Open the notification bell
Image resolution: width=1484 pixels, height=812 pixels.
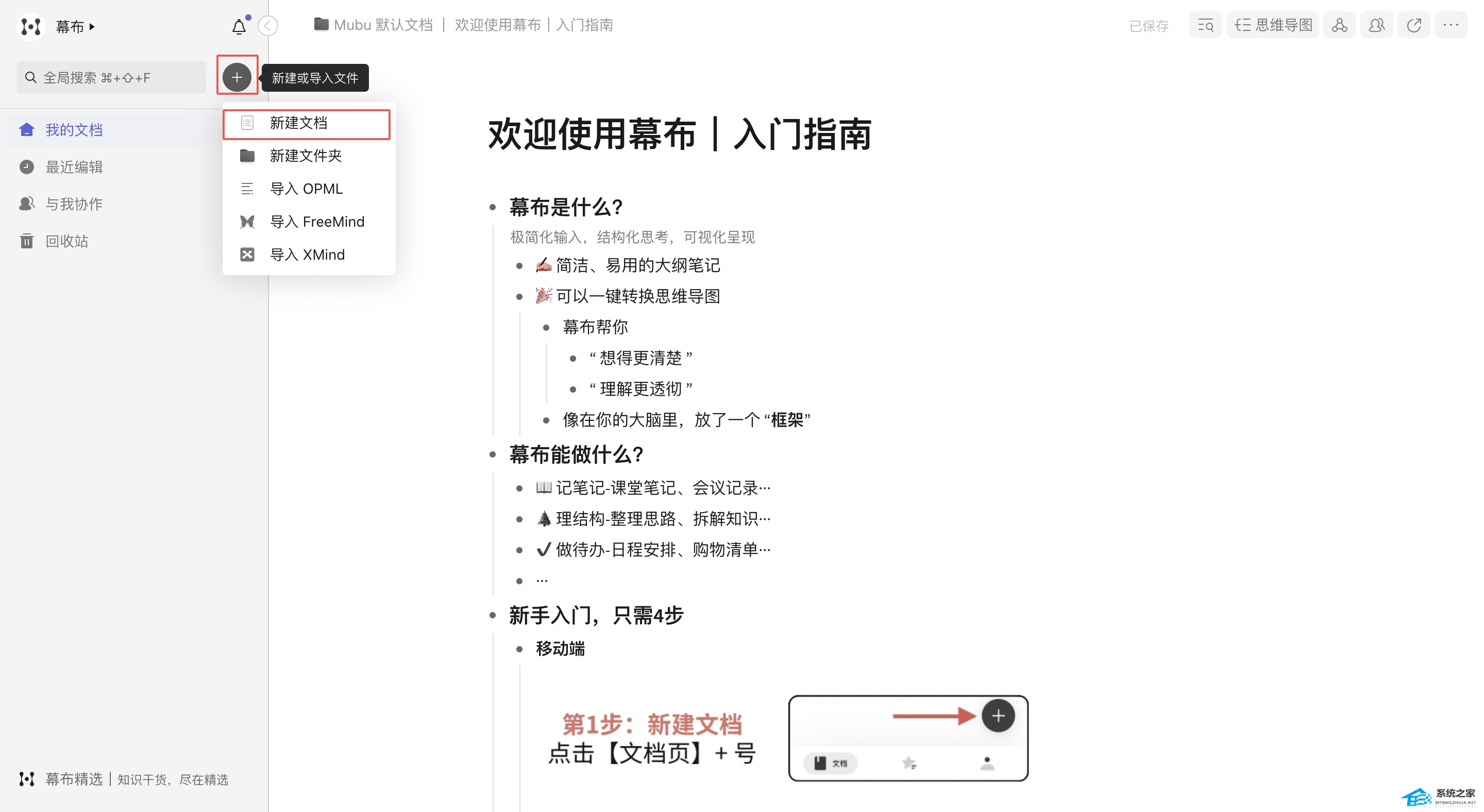[239, 26]
